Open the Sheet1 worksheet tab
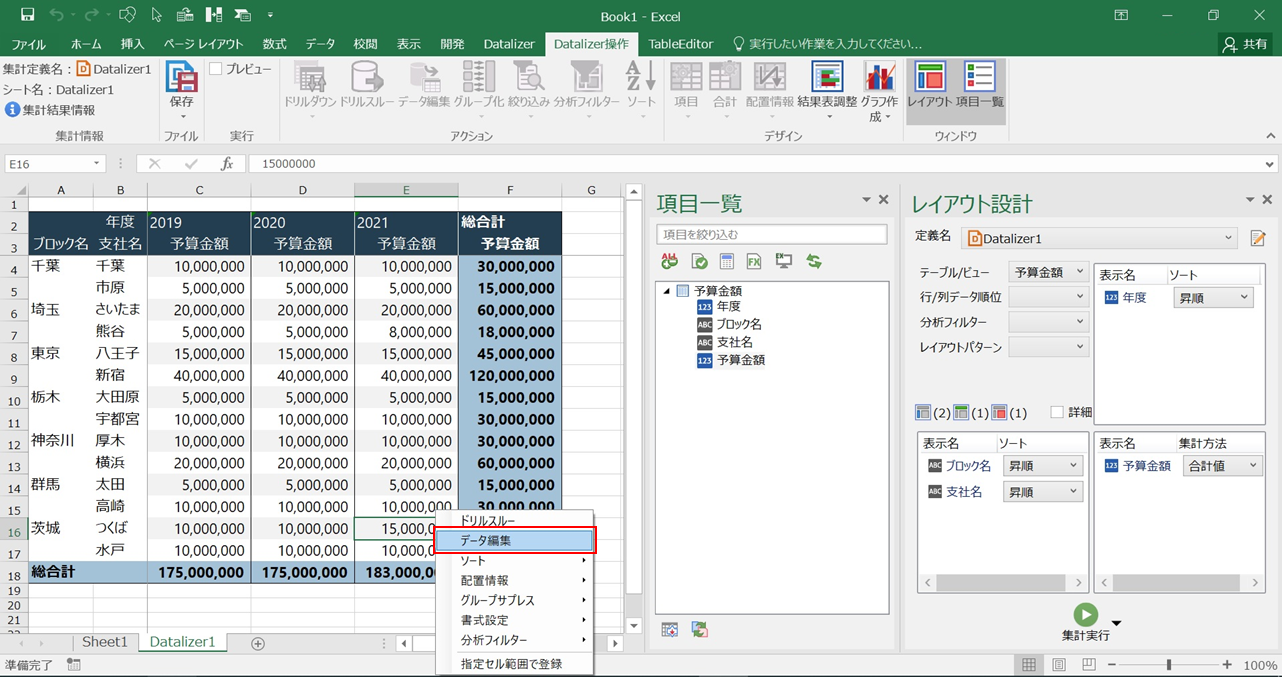This screenshot has width=1282, height=677. [x=105, y=642]
